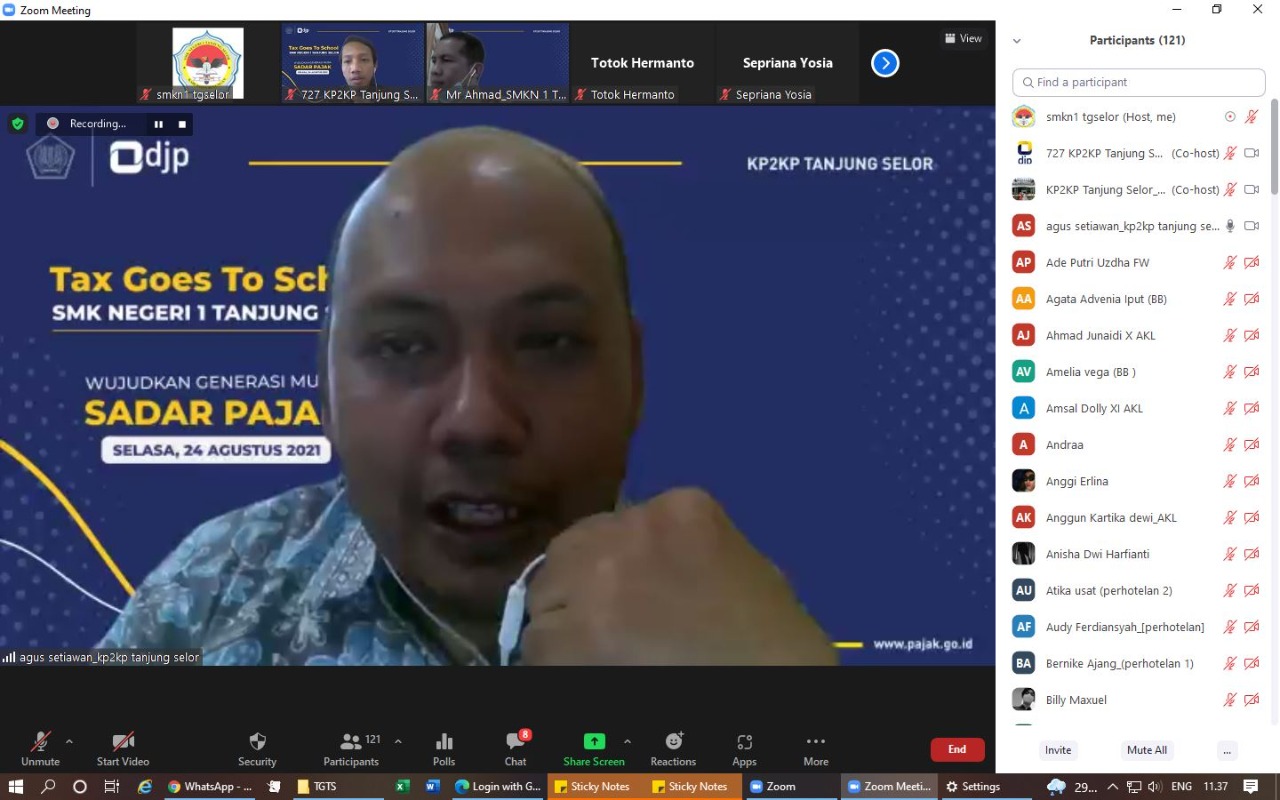
Task: Open the Apps panel
Action: [744, 742]
